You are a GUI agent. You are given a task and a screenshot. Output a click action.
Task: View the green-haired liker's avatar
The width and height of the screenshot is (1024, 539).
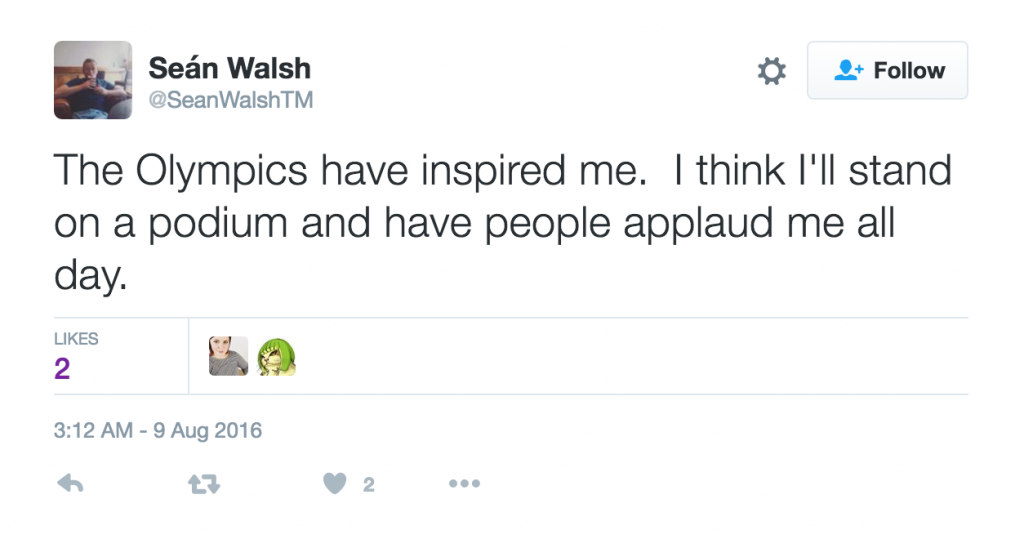click(276, 357)
